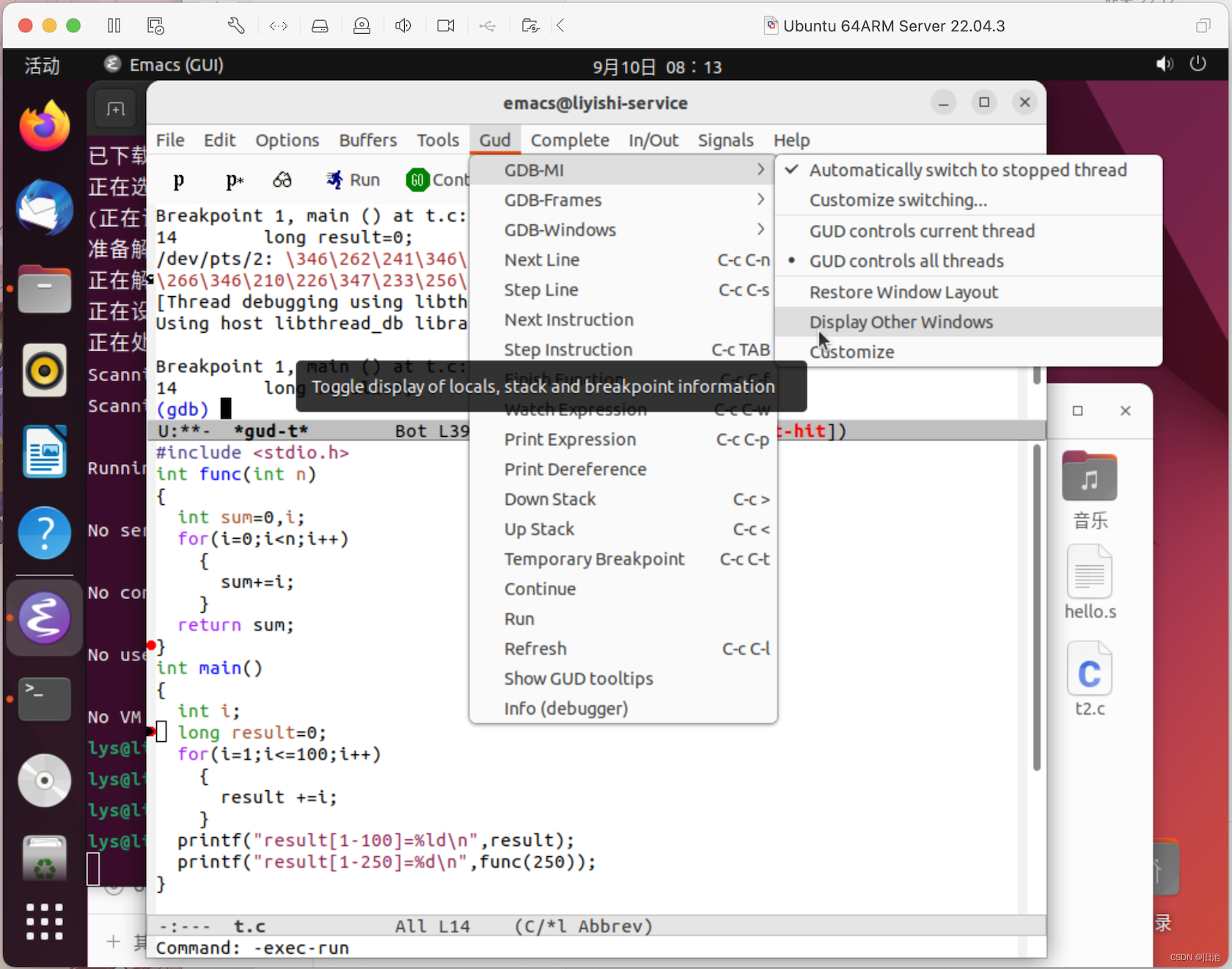Click the new tab icon in the terminal window
The image size is (1232, 969).
coord(116,109)
